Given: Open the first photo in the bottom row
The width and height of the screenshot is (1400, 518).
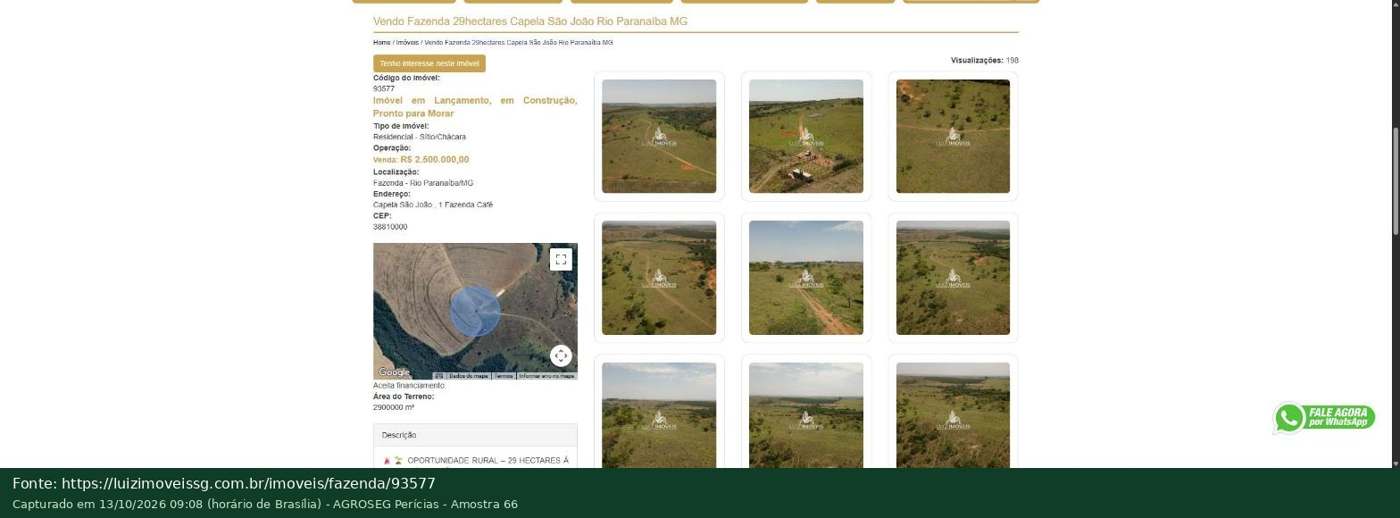Looking at the screenshot, I should [659, 415].
